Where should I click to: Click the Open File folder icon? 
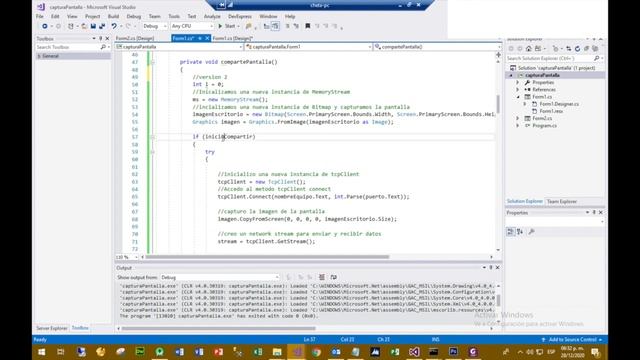pyautogui.click(x=84, y=26)
